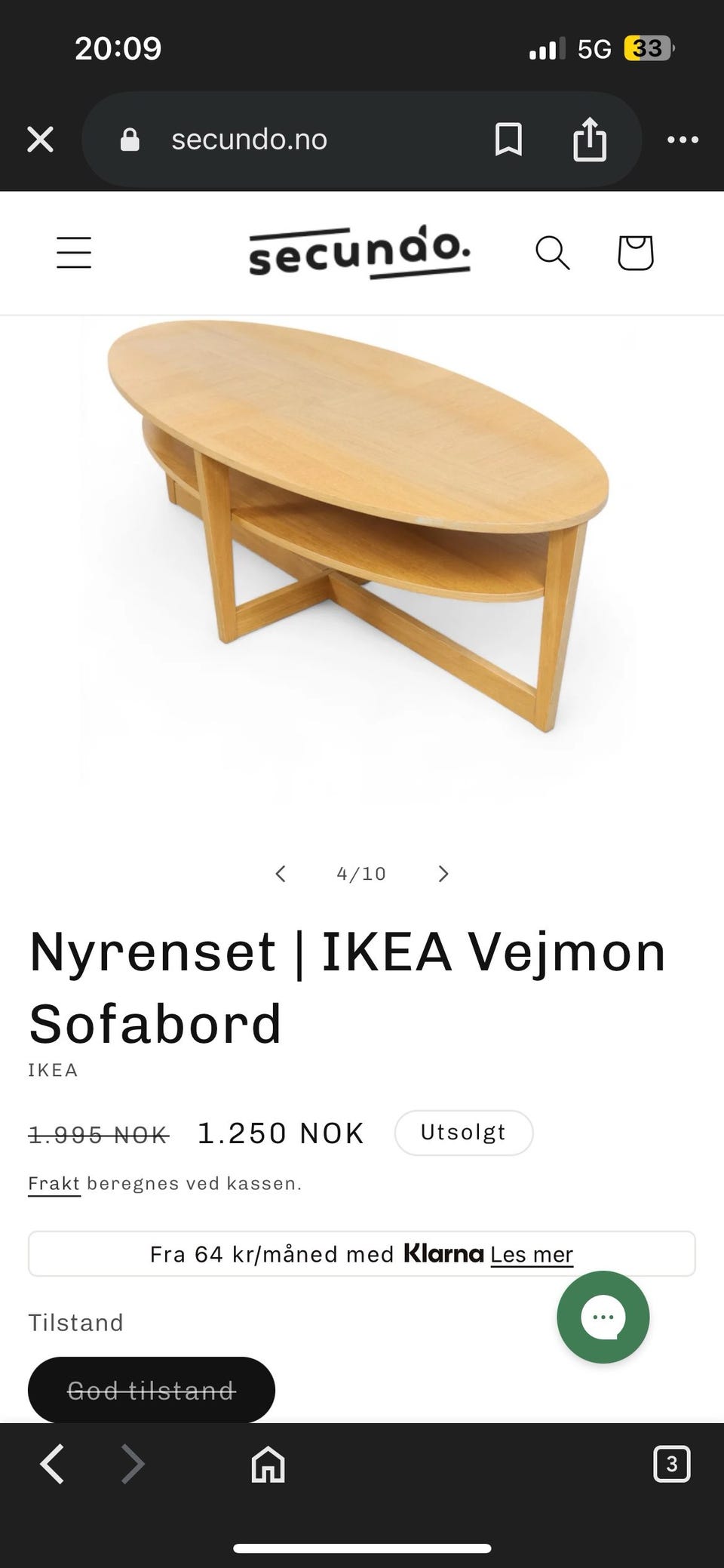The height and width of the screenshot is (1568, 724).
Task: Open the tab switcher showing 3
Action: coord(671,1465)
